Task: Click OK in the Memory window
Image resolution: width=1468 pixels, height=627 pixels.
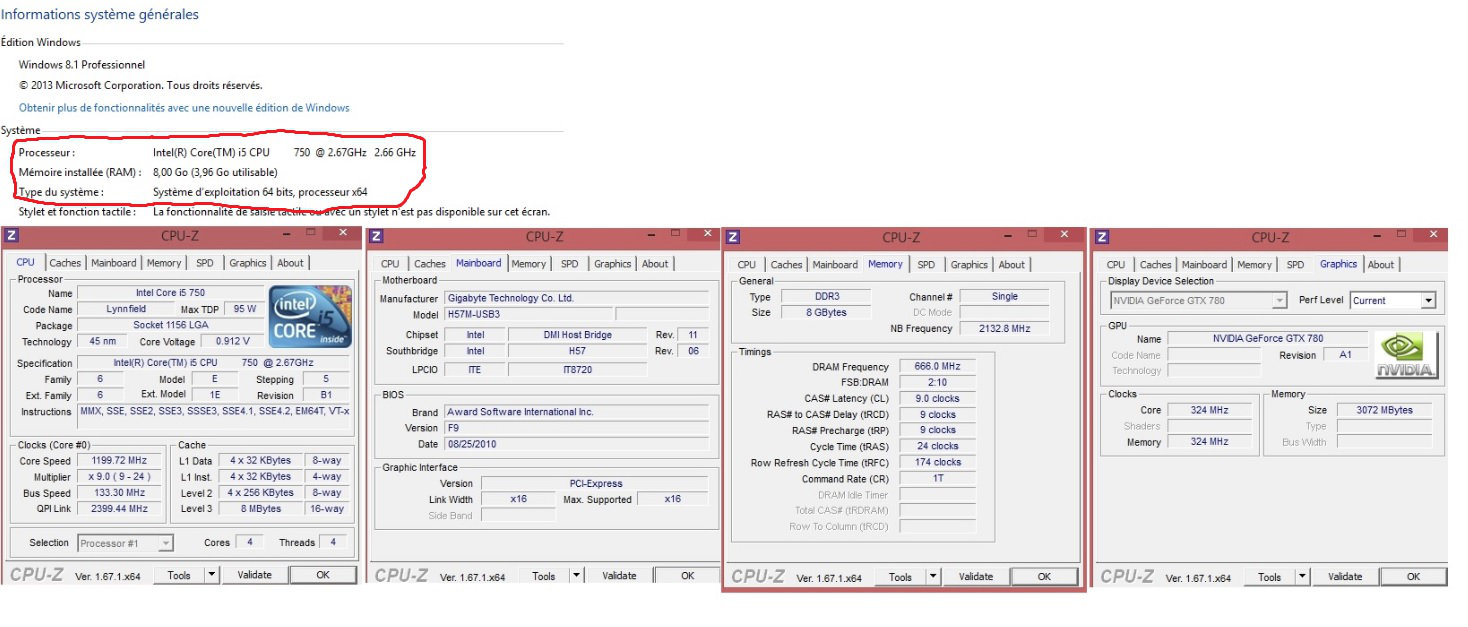Action: pos(1043,576)
